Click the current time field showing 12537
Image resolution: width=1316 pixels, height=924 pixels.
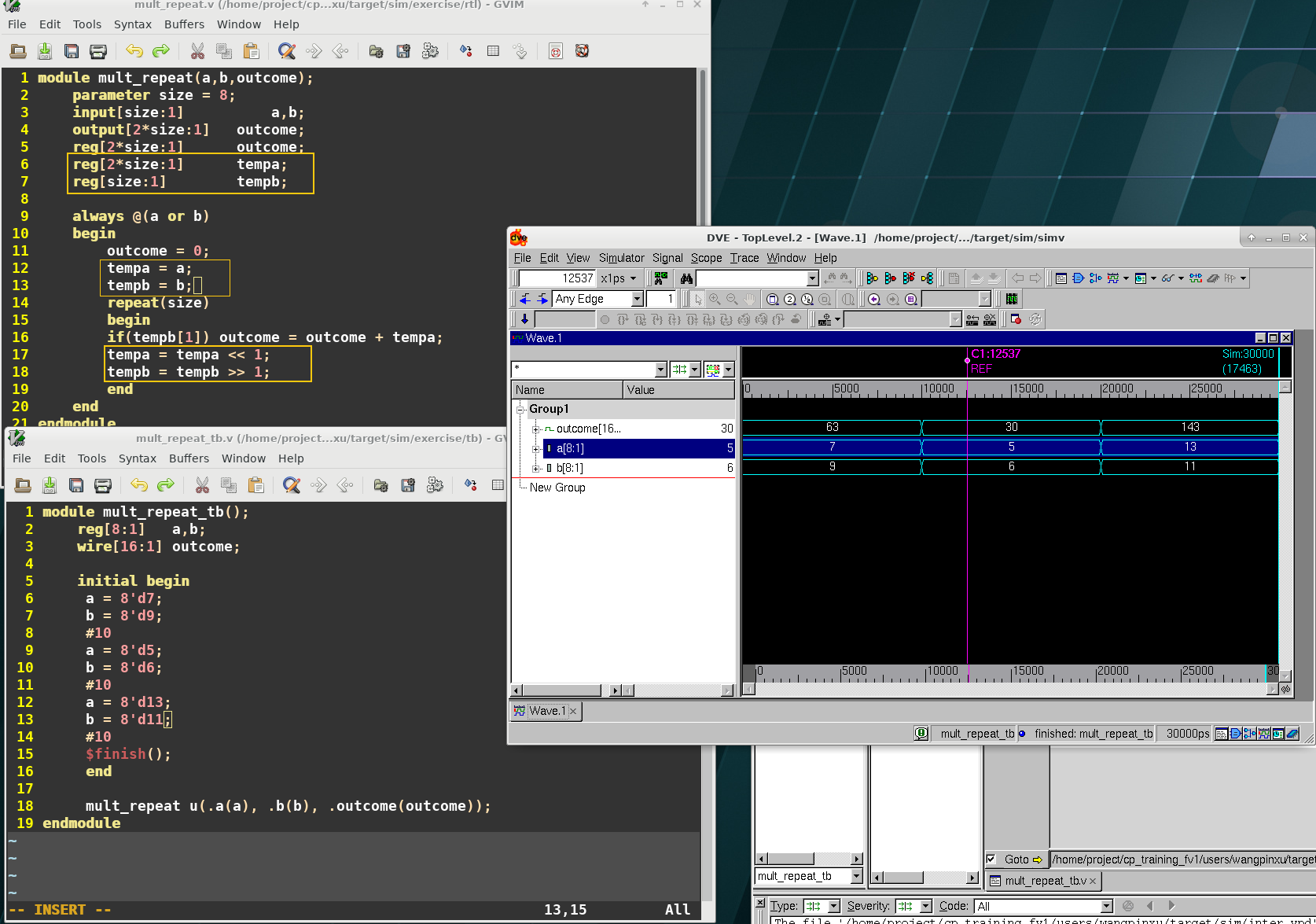coord(557,278)
